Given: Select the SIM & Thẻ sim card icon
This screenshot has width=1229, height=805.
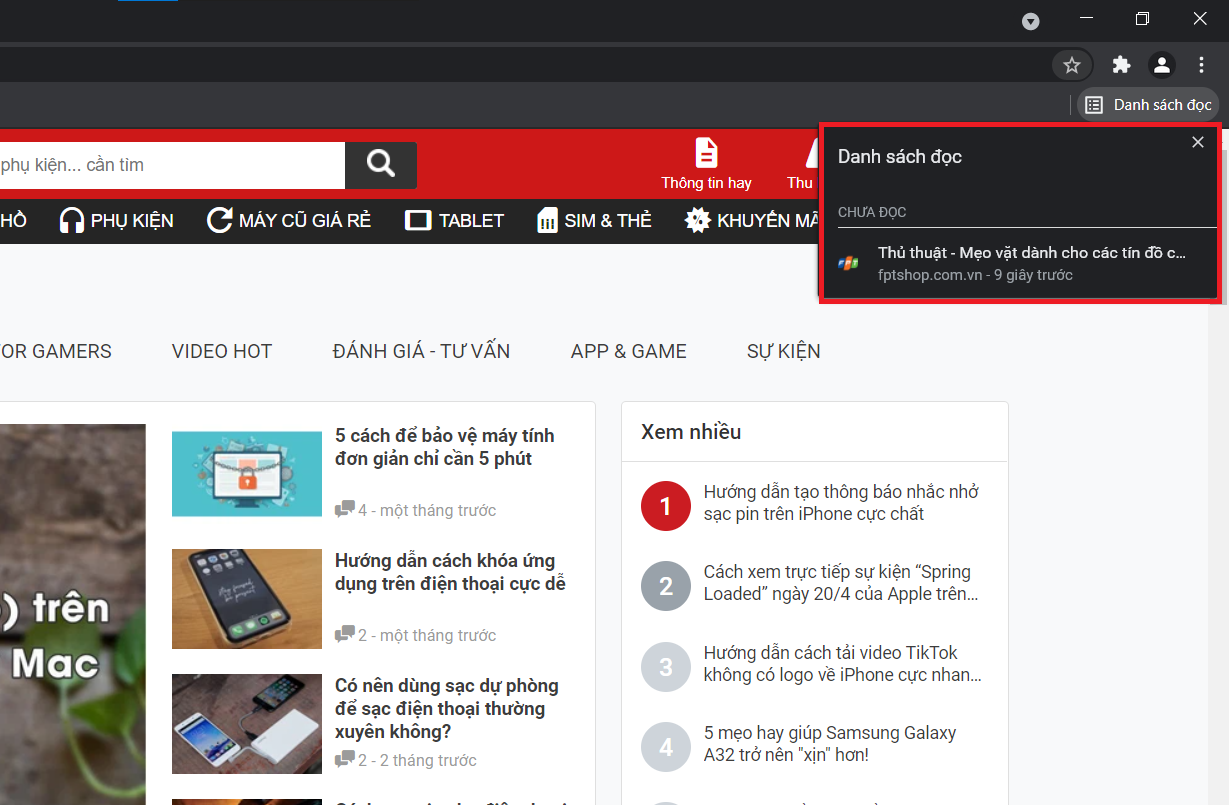Looking at the screenshot, I should 547,220.
